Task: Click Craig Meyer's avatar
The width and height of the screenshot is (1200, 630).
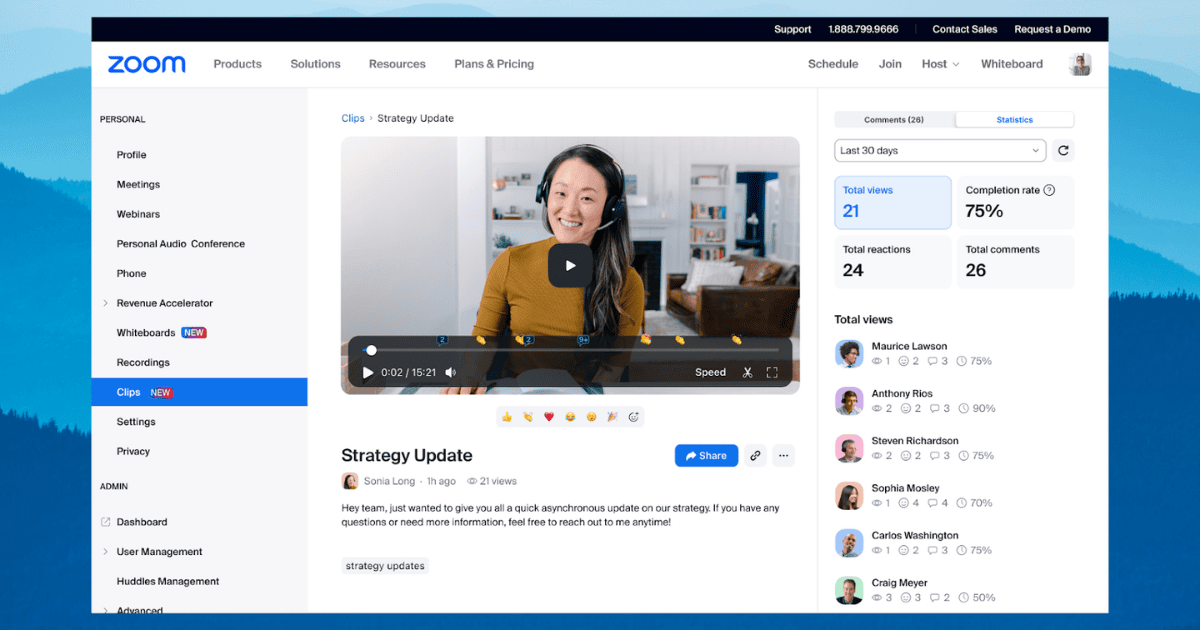Action: [x=849, y=590]
